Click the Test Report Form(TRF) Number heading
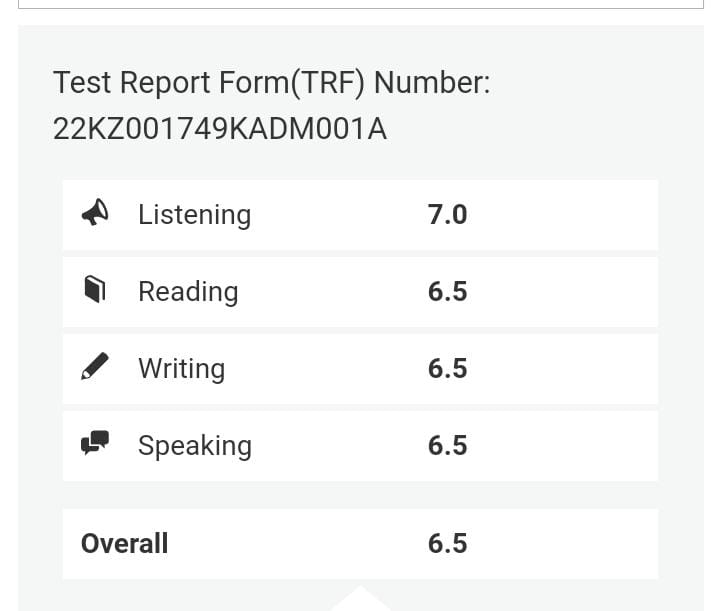The image size is (720, 611). click(272, 83)
